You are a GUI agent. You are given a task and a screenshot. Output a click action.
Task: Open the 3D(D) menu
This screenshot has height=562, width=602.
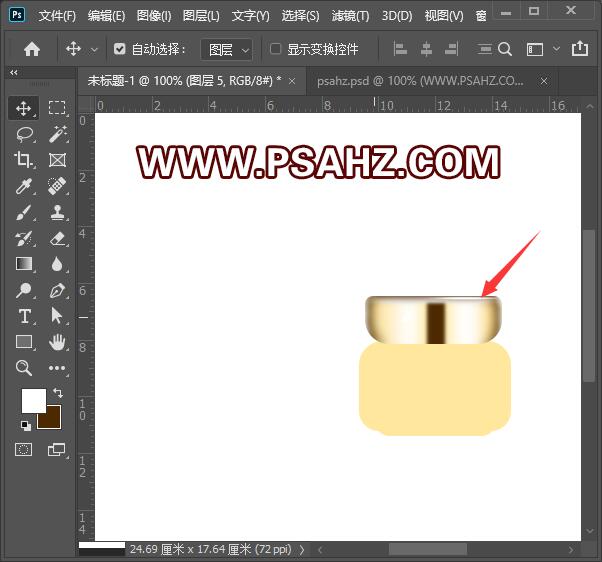click(397, 16)
